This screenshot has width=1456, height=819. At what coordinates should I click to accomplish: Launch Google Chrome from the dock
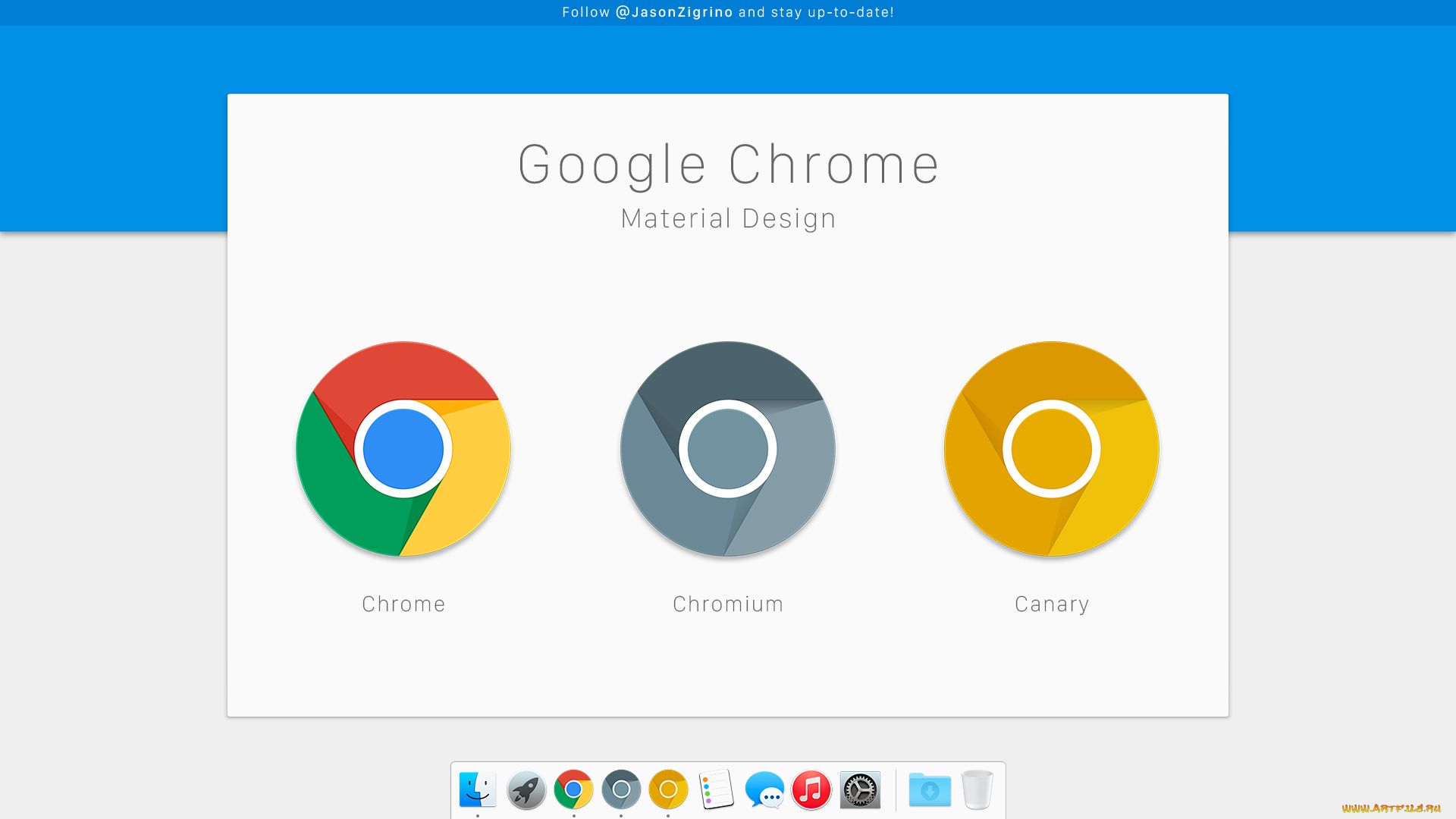coord(573,789)
